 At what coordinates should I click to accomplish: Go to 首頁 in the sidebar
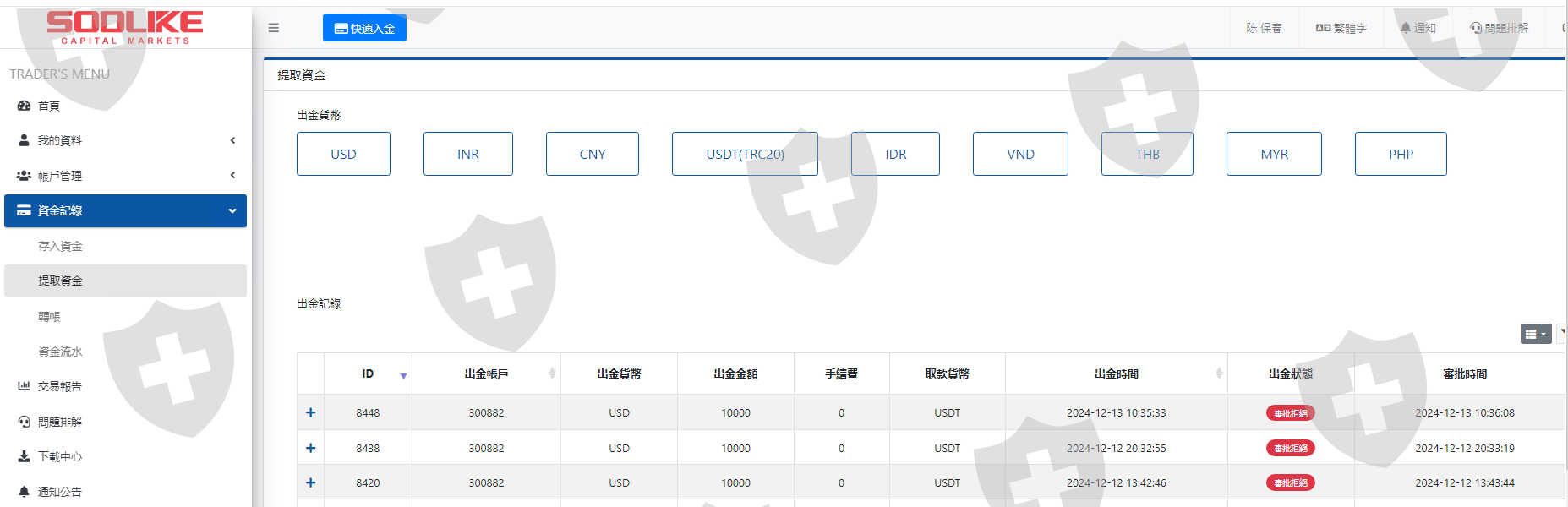pos(48,106)
